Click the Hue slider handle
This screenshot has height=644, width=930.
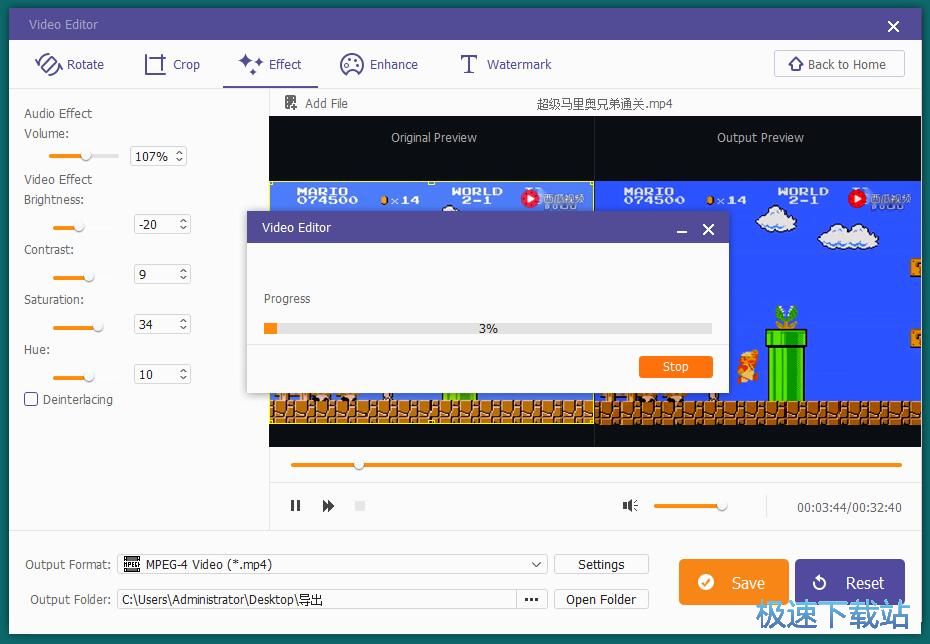point(88,377)
